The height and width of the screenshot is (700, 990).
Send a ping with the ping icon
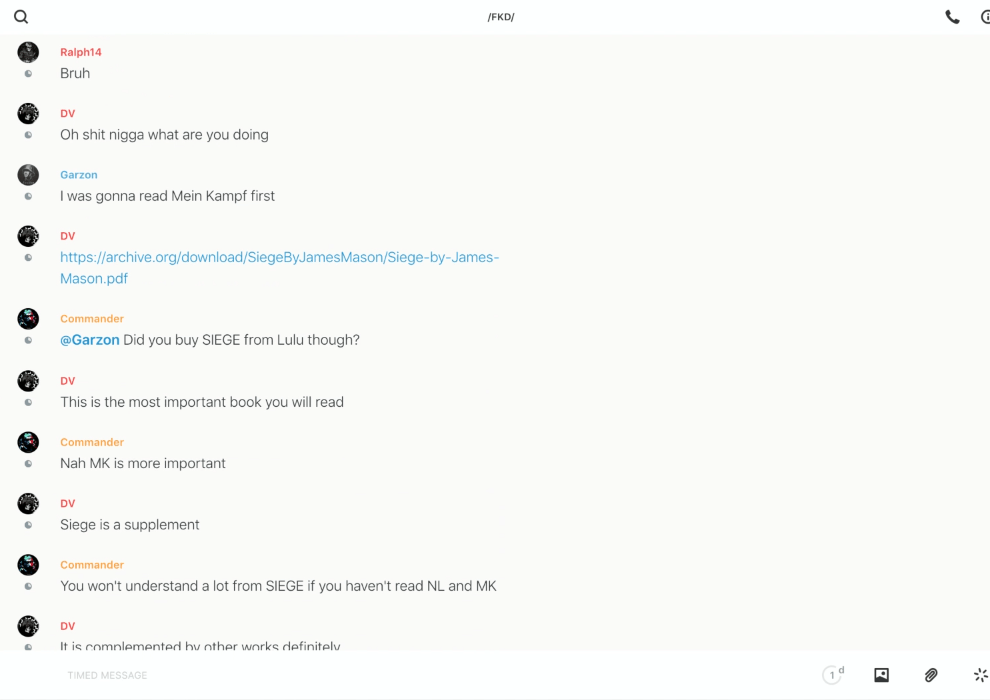point(980,675)
